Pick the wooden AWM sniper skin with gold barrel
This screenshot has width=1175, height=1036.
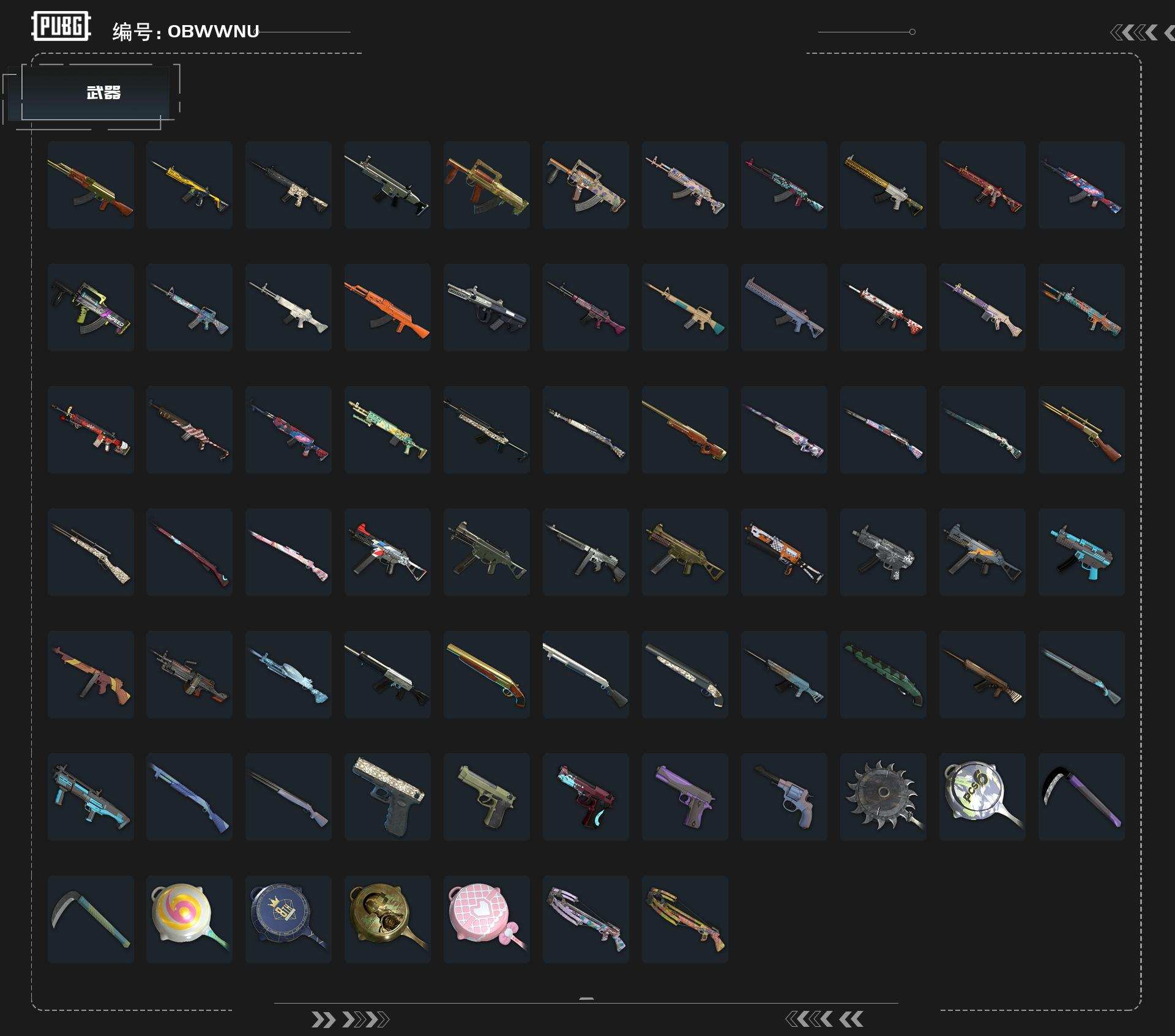tap(685, 430)
